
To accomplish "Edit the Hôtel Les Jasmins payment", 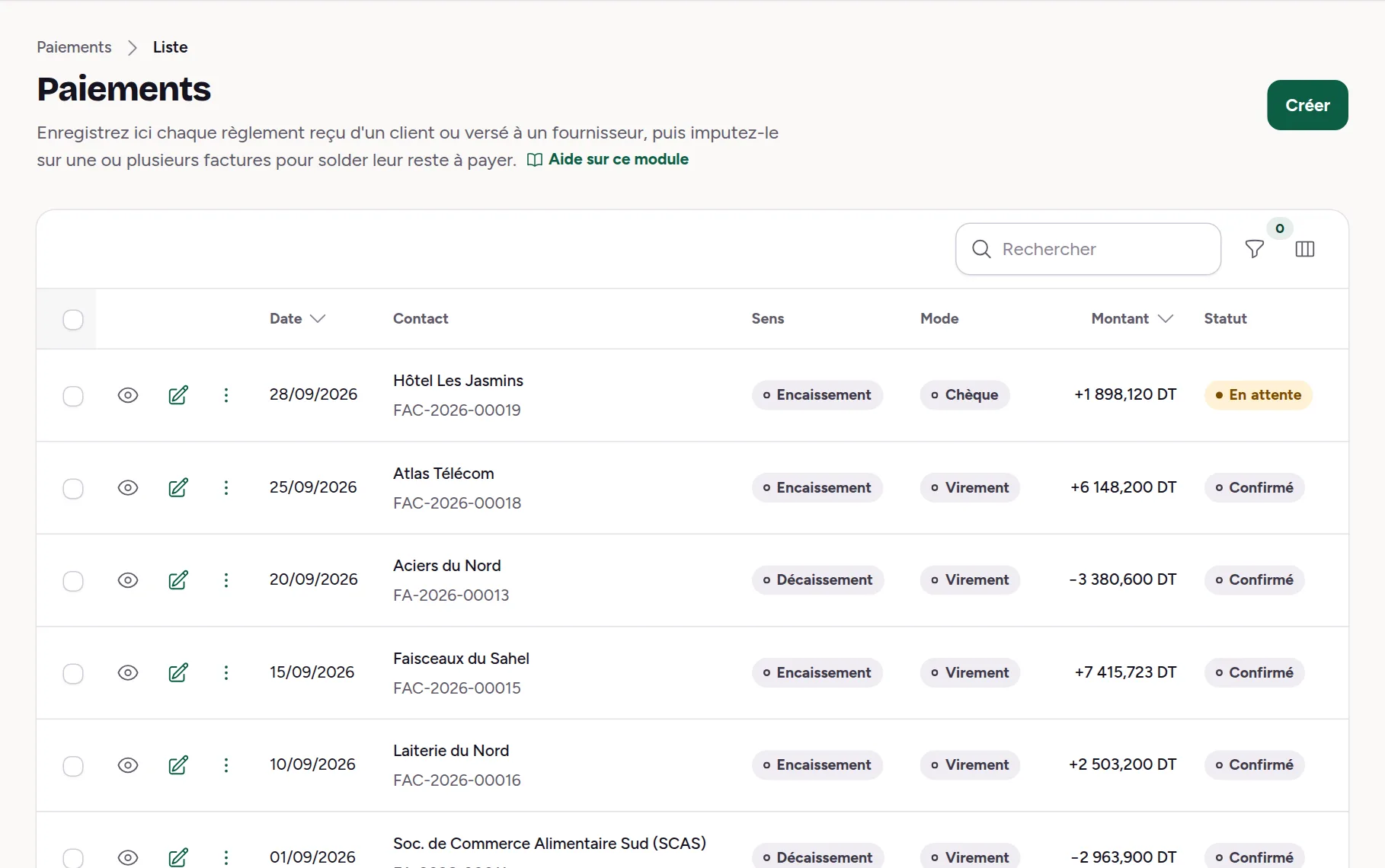I will pos(178,395).
